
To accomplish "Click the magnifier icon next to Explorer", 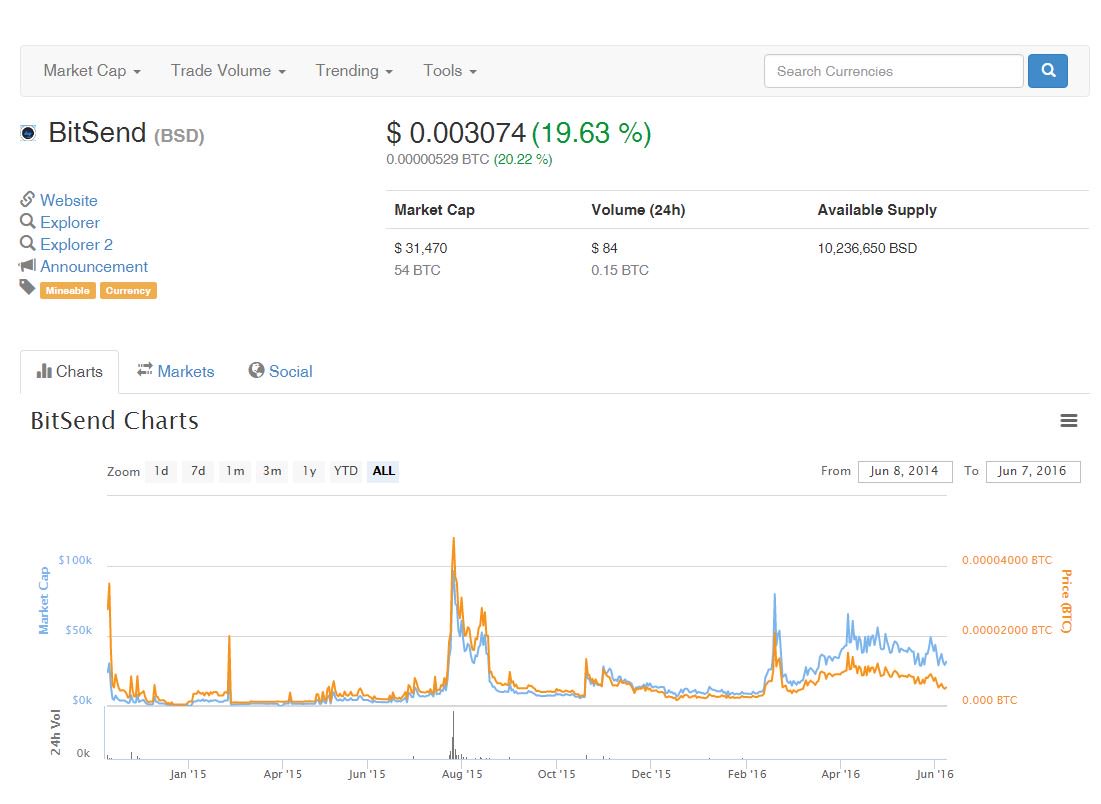I will [27, 221].
